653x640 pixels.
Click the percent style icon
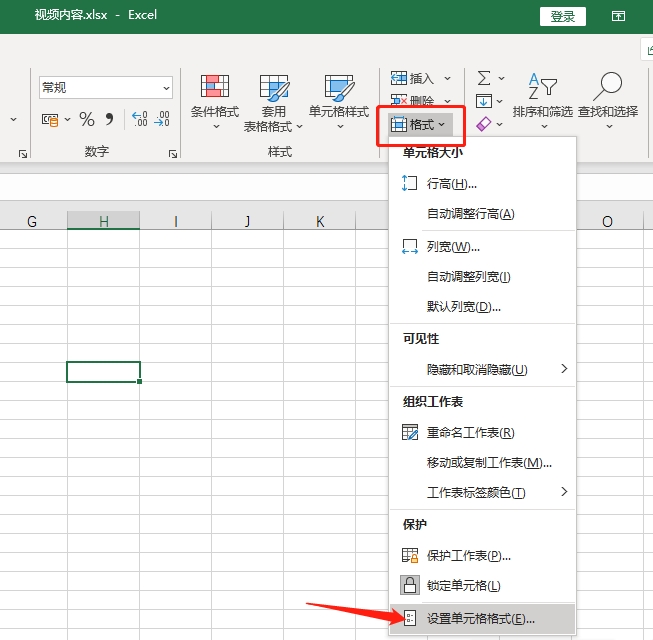[87, 119]
